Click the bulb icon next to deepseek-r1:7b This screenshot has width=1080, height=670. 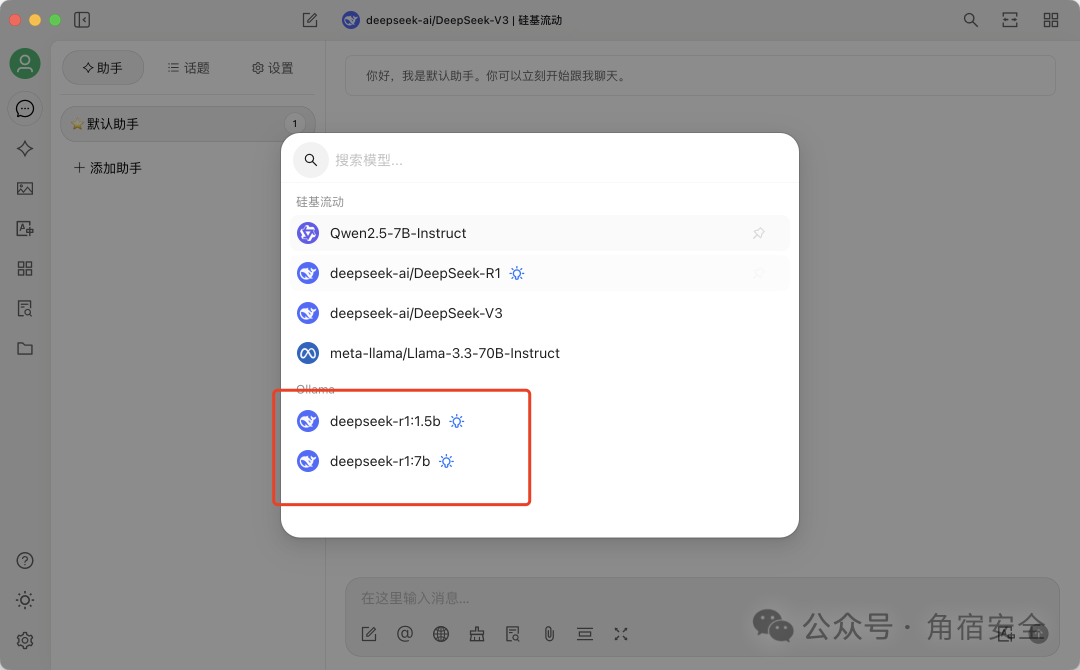[x=446, y=461]
